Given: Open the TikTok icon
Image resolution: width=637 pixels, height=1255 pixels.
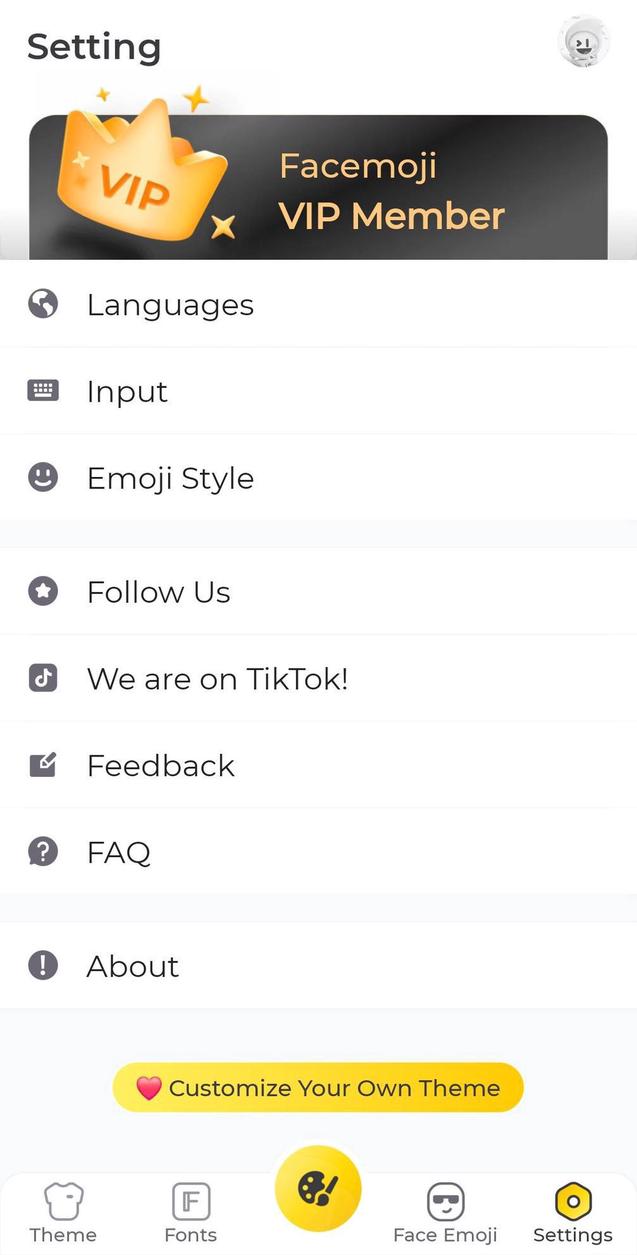Looking at the screenshot, I should (42, 678).
